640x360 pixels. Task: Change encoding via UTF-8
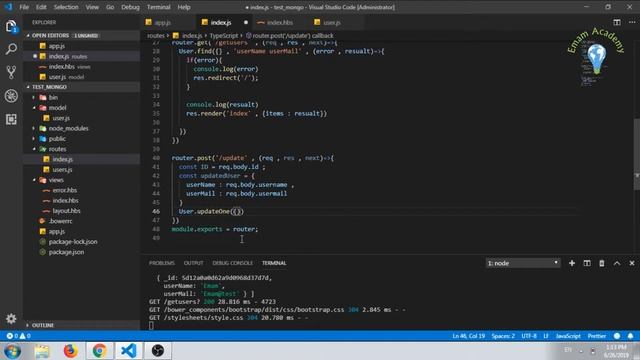click(x=529, y=336)
